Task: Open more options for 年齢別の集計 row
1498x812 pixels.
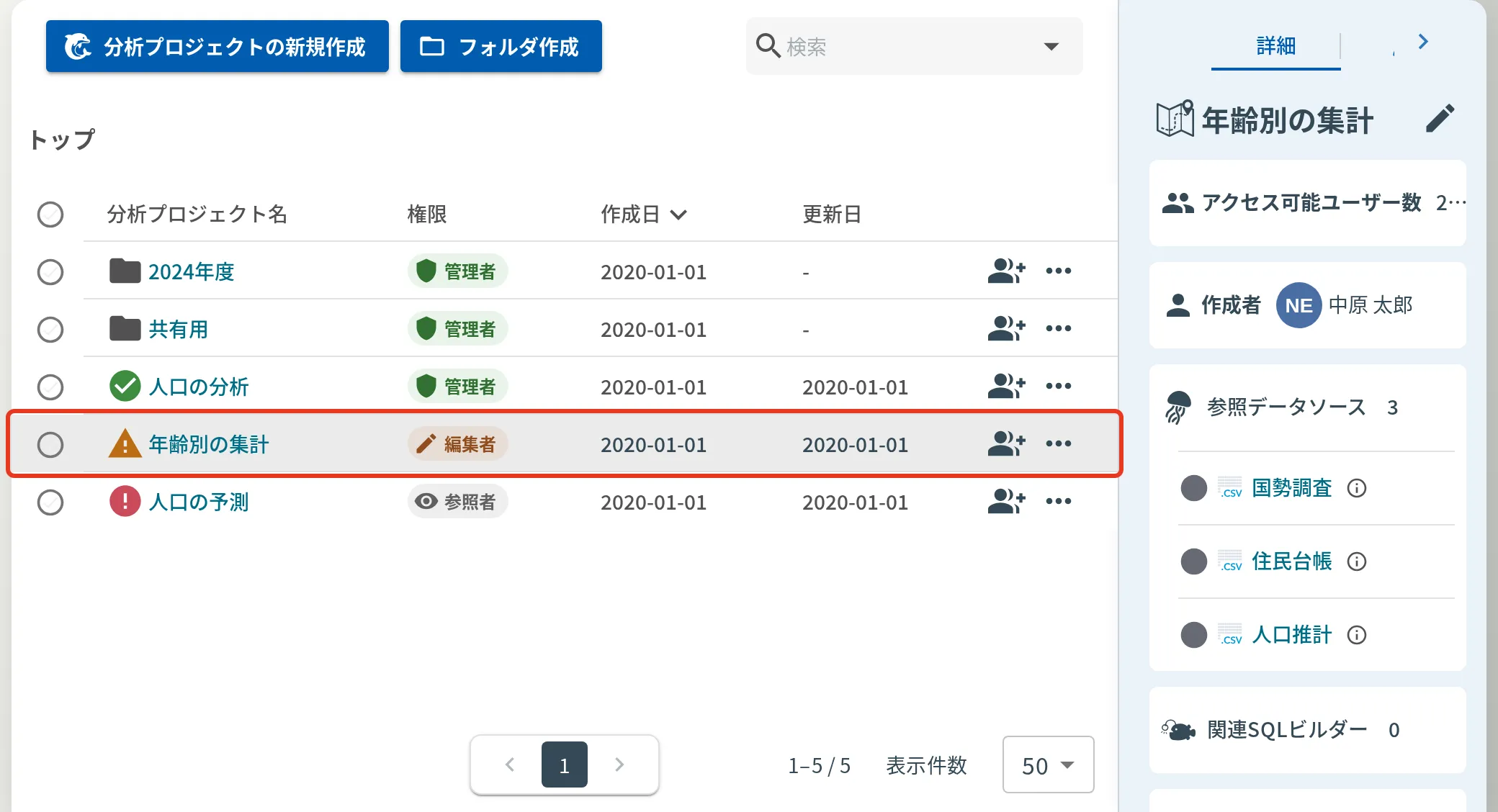Action: [1058, 443]
